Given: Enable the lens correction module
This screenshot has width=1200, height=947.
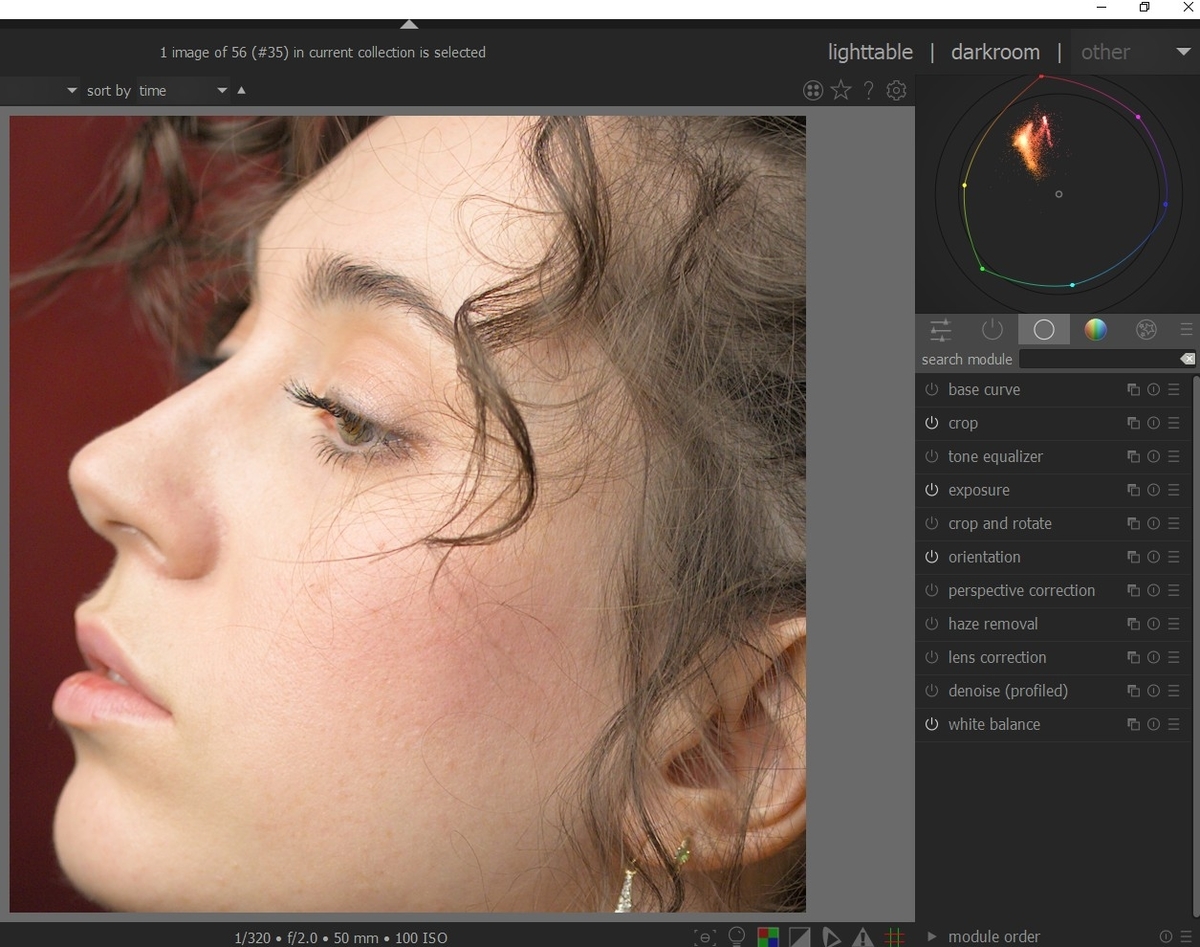Looking at the screenshot, I should (931, 658).
